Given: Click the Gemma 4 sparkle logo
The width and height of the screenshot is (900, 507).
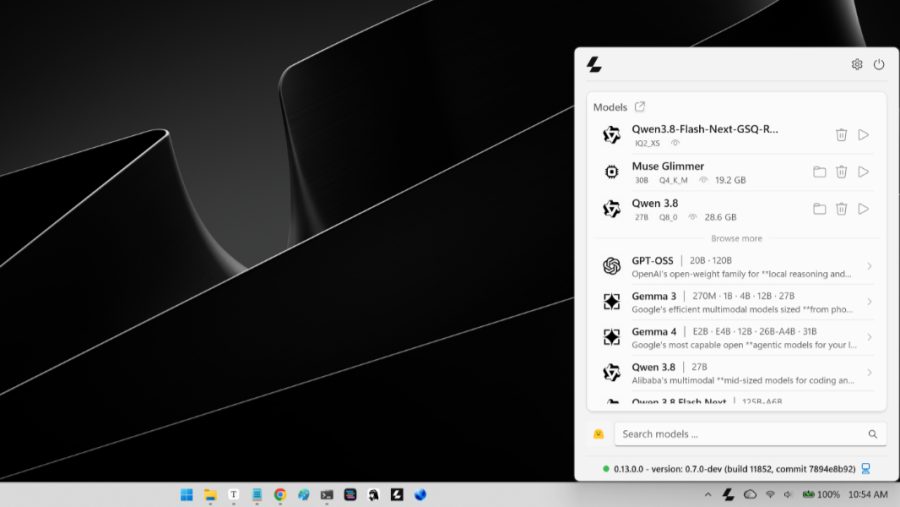Looking at the screenshot, I should tap(611, 338).
